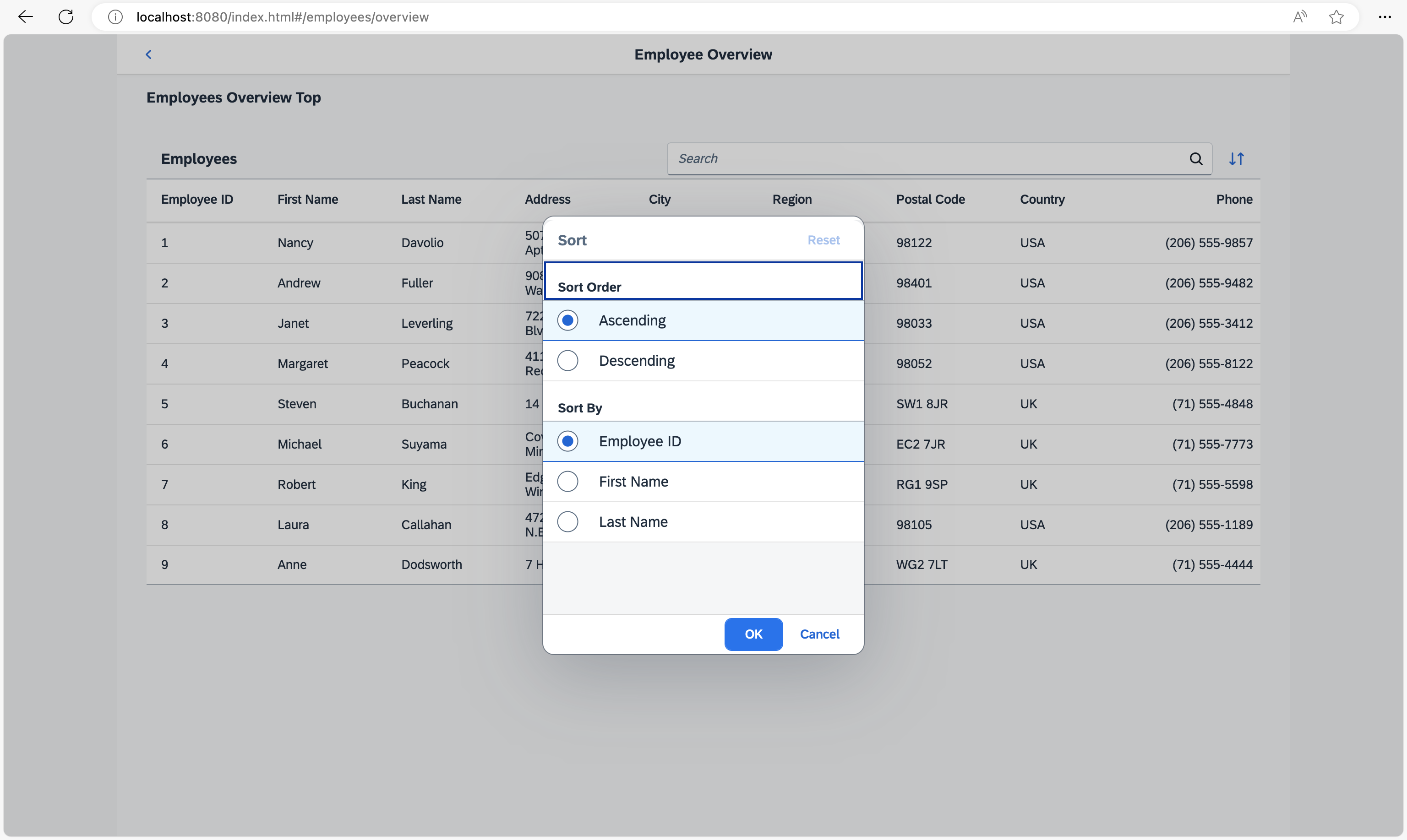
Task: Click Peacock last name cell
Action: click(425, 363)
